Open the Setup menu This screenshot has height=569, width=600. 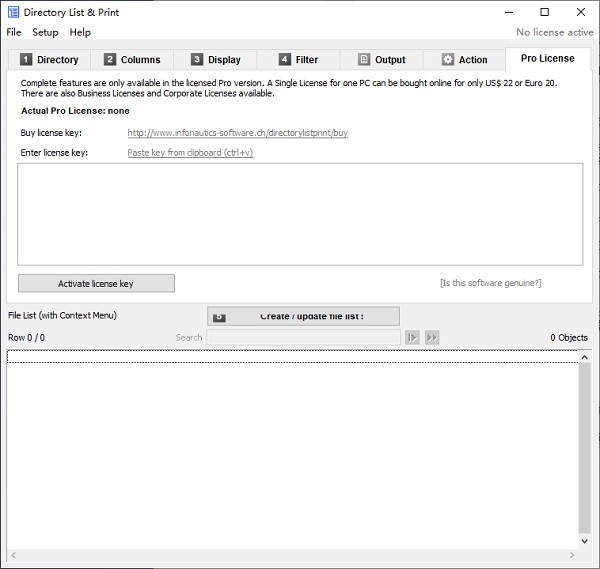coord(45,32)
